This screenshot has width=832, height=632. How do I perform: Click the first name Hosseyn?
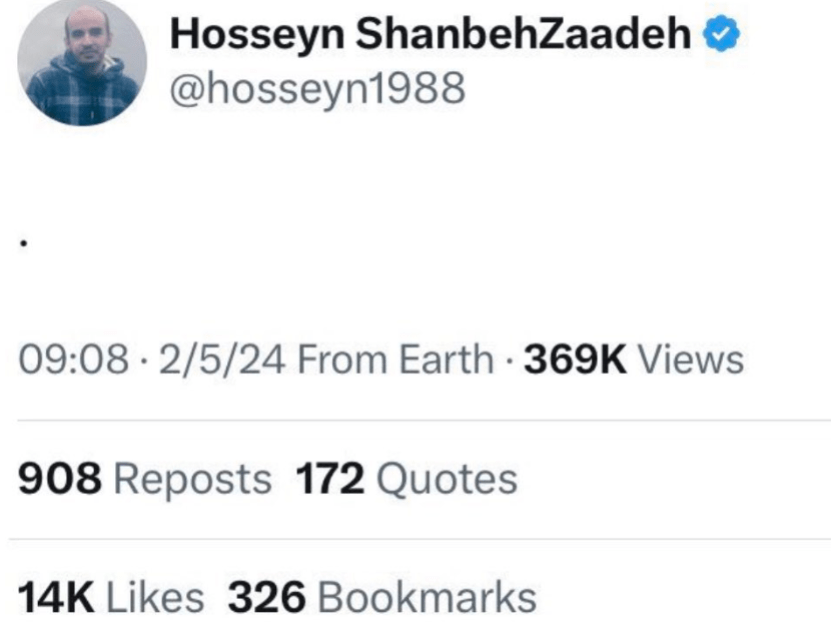(x=256, y=36)
